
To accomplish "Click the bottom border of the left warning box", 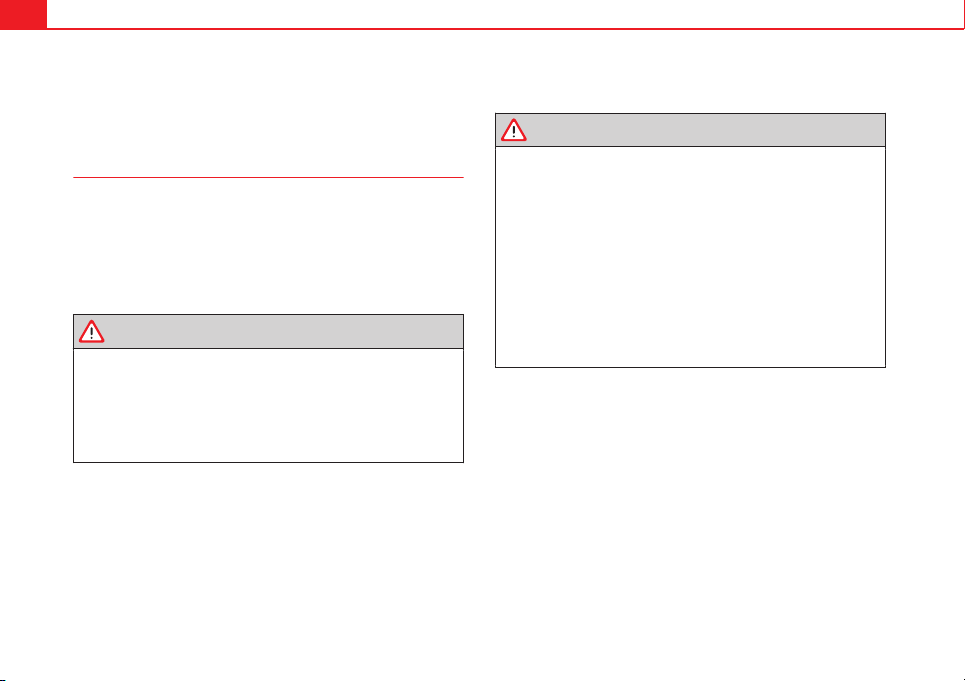I will click(x=268, y=462).
